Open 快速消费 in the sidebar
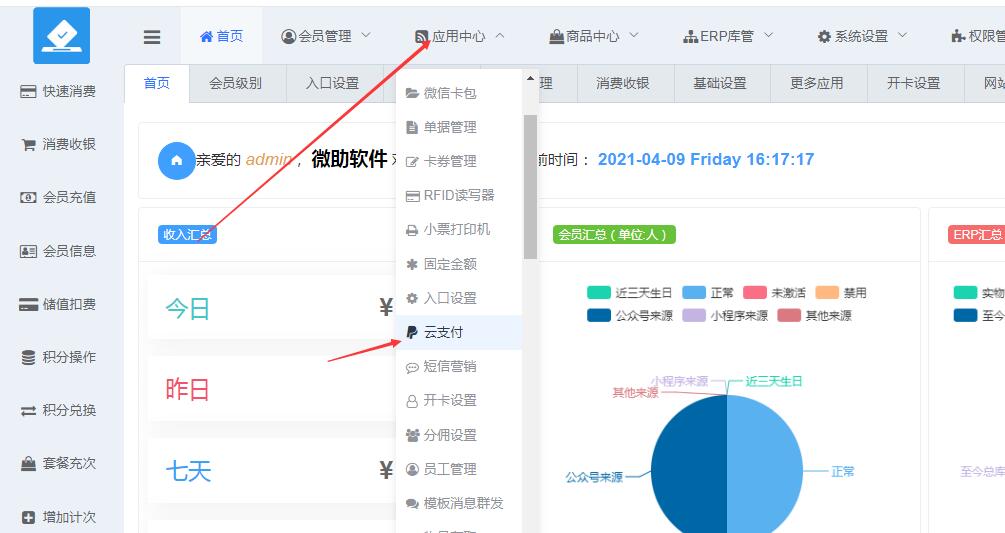The image size is (1005, 533). (59, 91)
